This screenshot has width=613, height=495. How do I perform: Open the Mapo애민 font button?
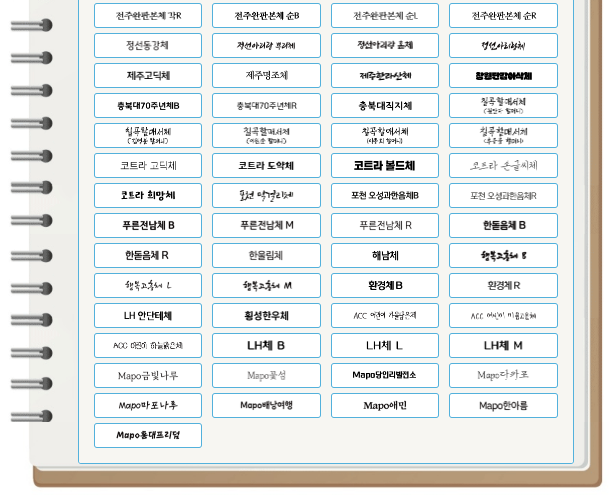point(385,405)
